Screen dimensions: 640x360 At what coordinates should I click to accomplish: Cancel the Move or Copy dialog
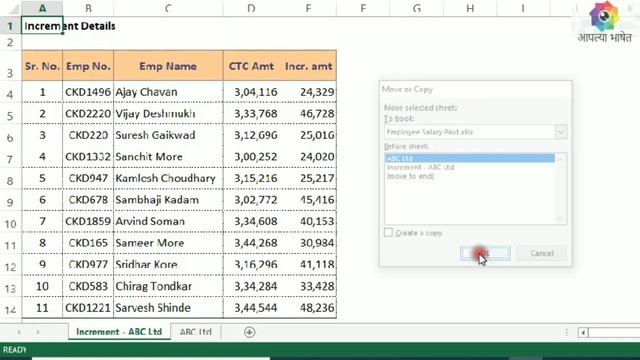point(542,253)
